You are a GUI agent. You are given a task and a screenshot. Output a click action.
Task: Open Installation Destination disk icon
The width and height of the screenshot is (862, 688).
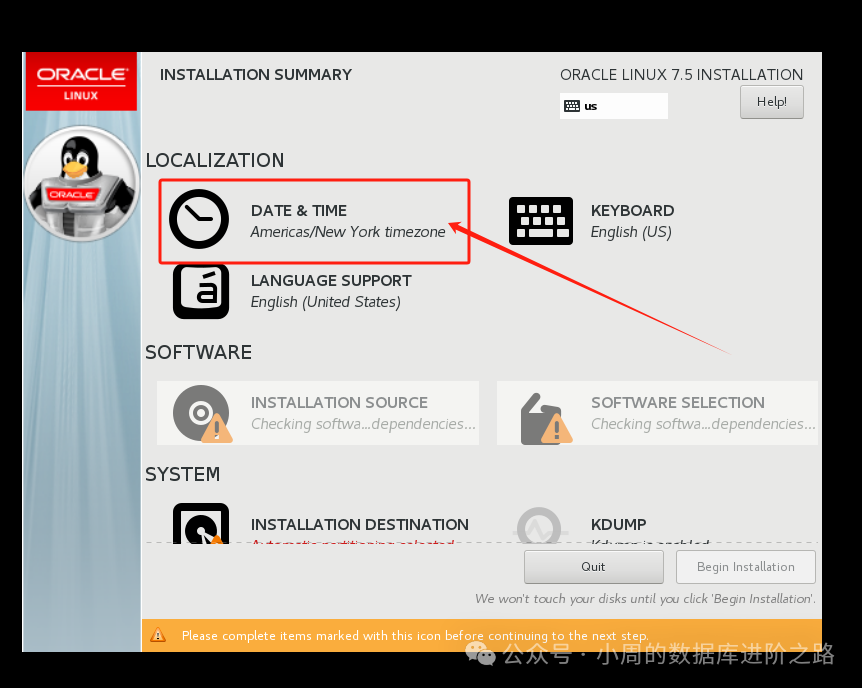point(201,524)
